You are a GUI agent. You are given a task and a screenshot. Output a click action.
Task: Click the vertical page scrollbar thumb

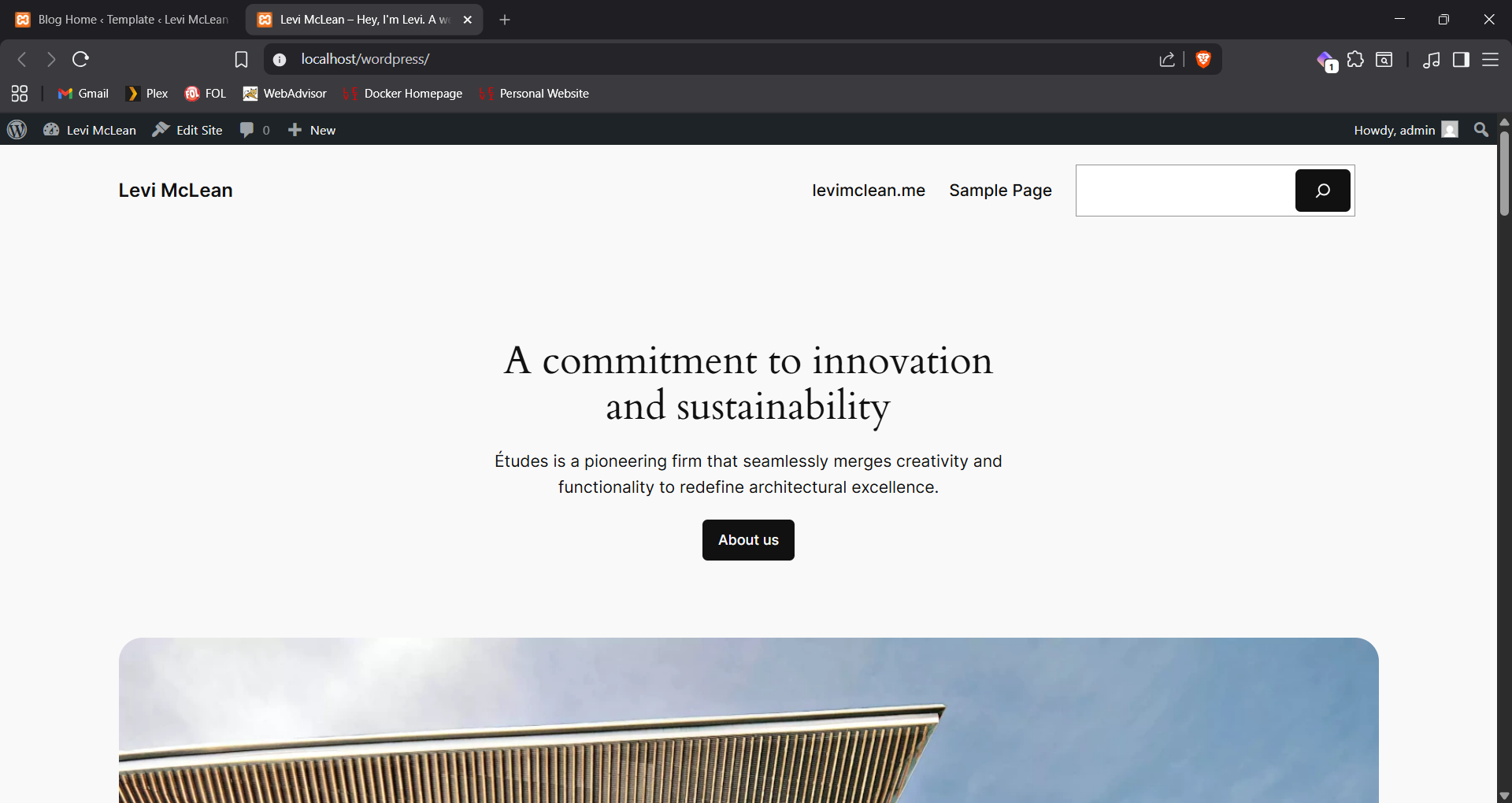tap(1504, 173)
